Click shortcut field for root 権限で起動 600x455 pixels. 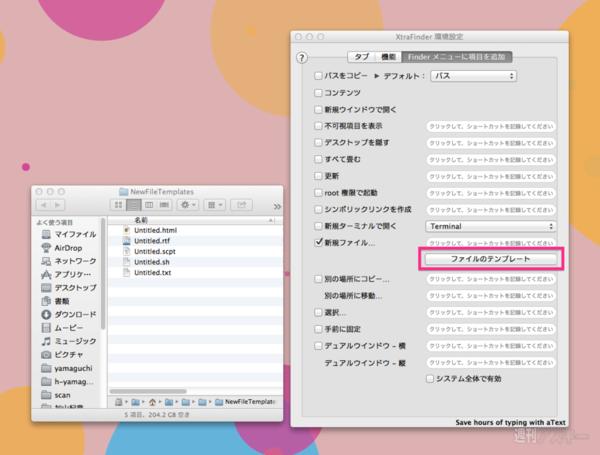pyautogui.click(x=491, y=193)
